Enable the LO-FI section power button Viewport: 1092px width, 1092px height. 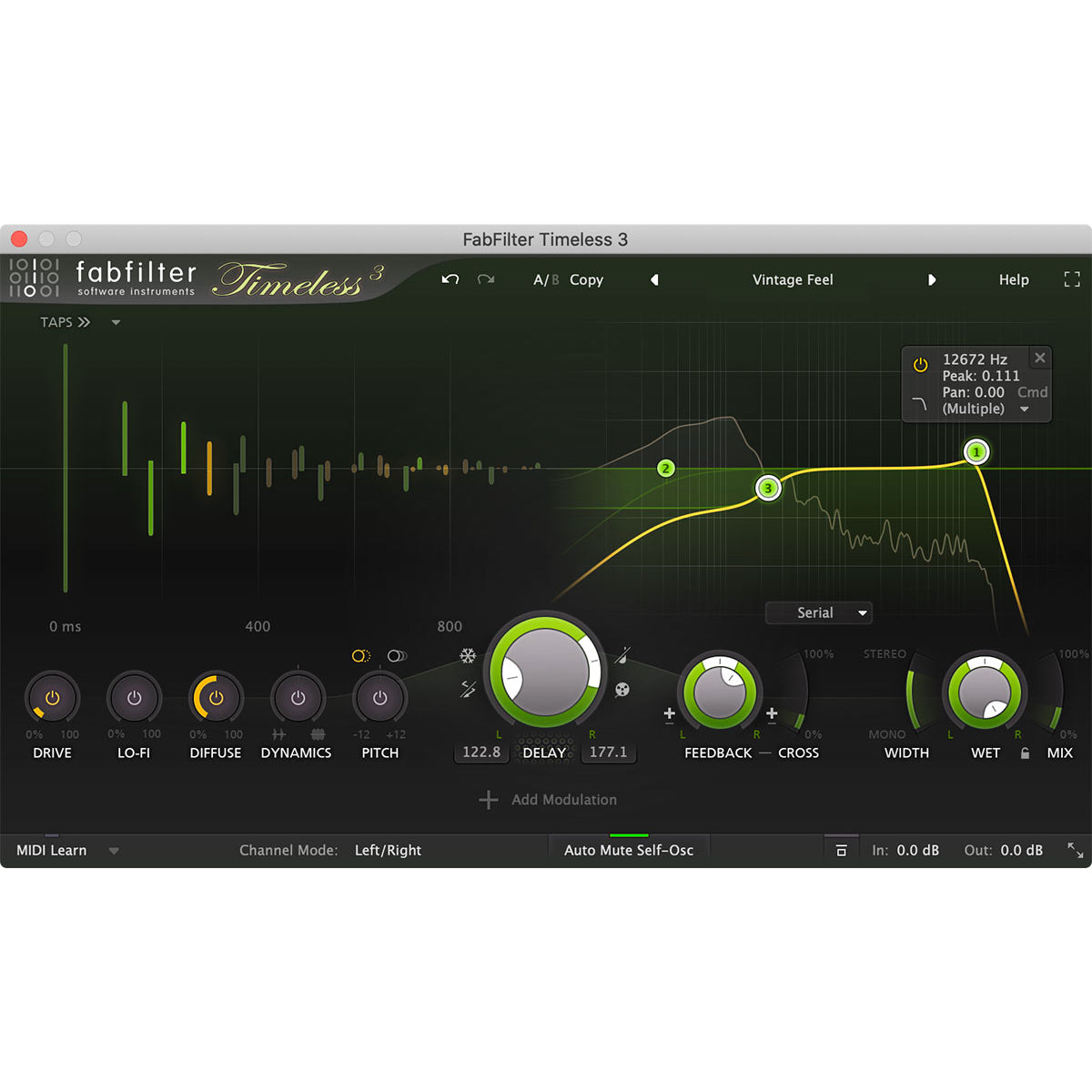point(134,698)
